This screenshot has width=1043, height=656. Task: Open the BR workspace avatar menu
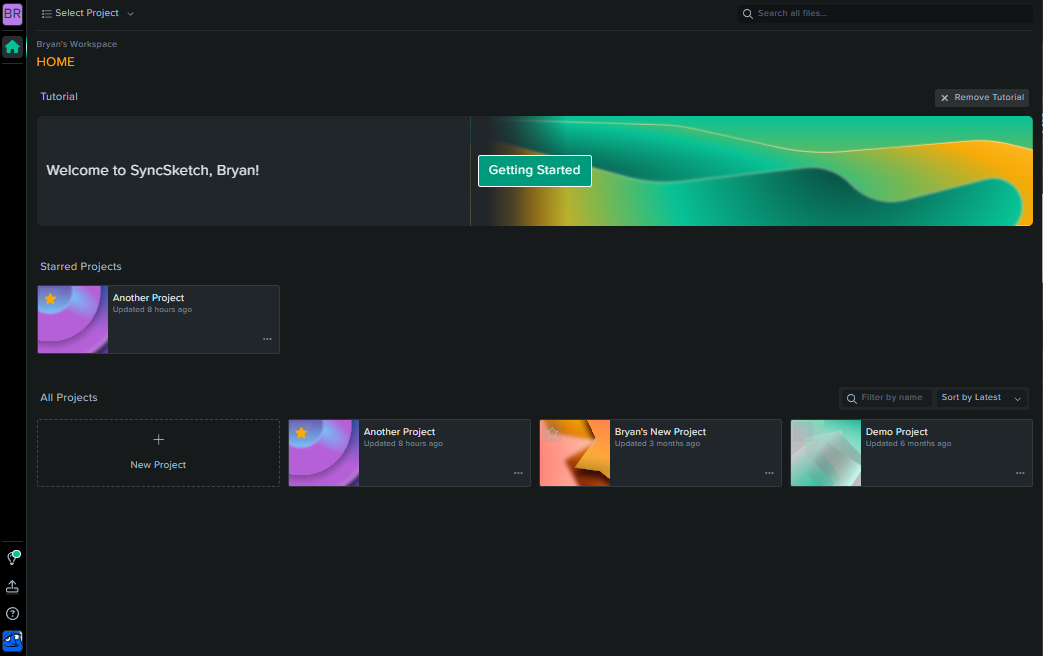[13, 13]
